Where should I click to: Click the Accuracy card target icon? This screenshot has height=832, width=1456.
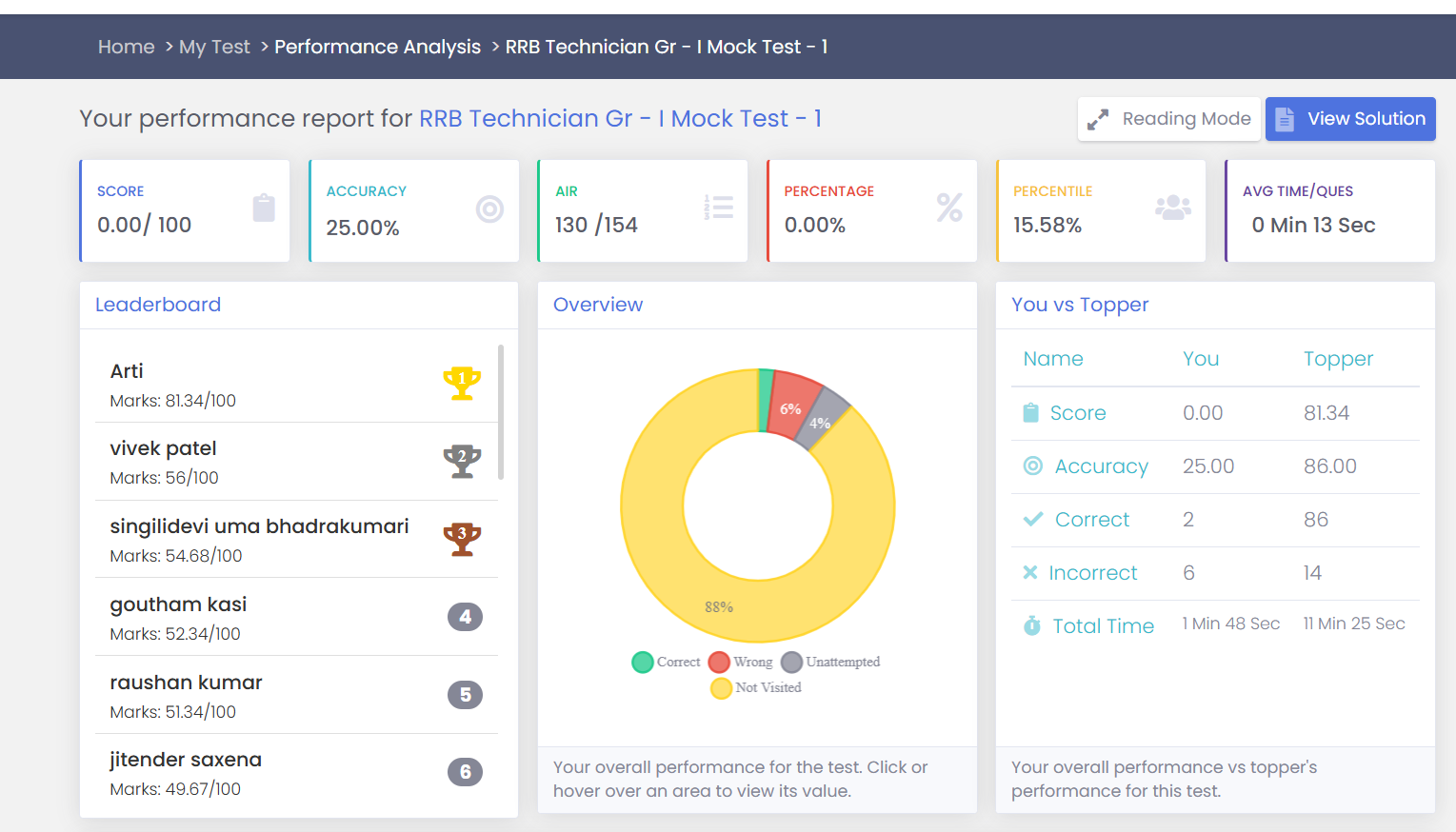coord(489,208)
